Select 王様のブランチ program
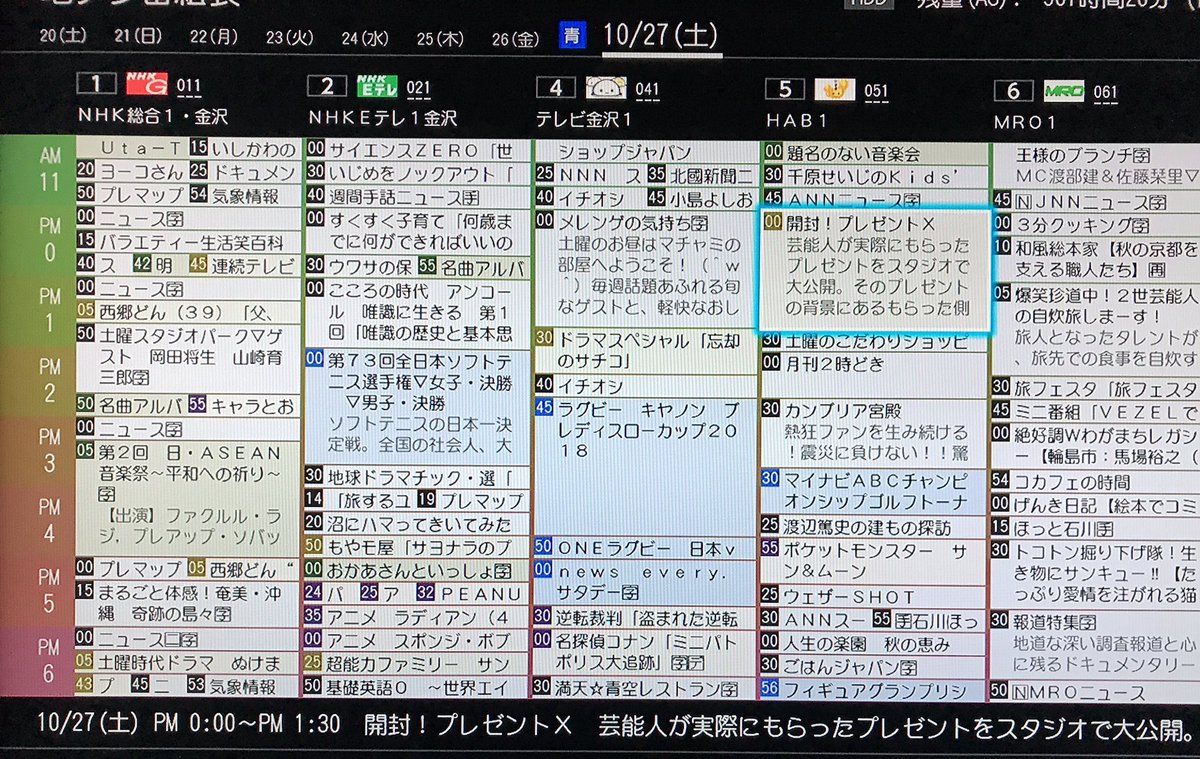The height and width of the screenshot is (759, 1200). coord(1097,166)
